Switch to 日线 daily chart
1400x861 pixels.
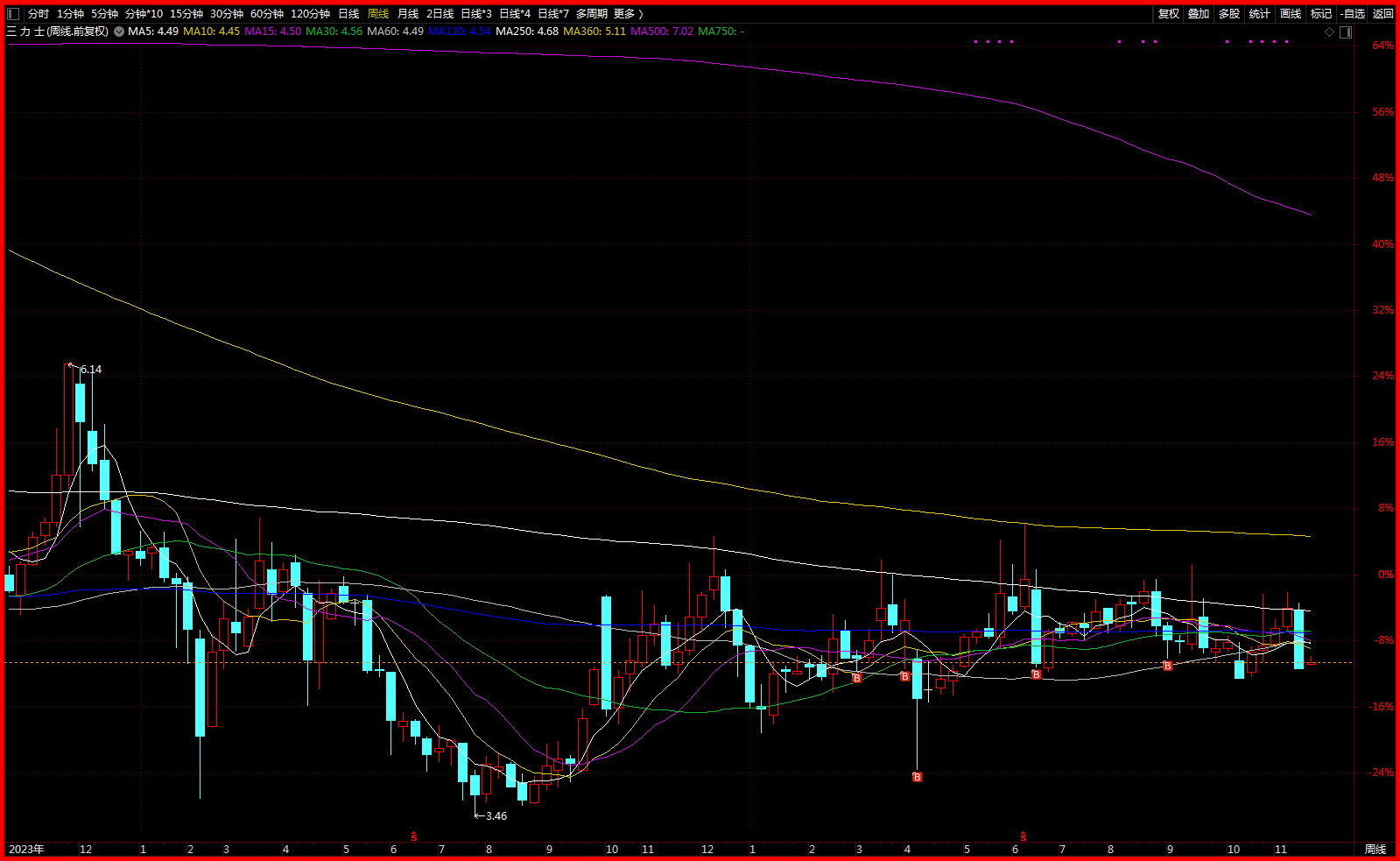point(348,14)
